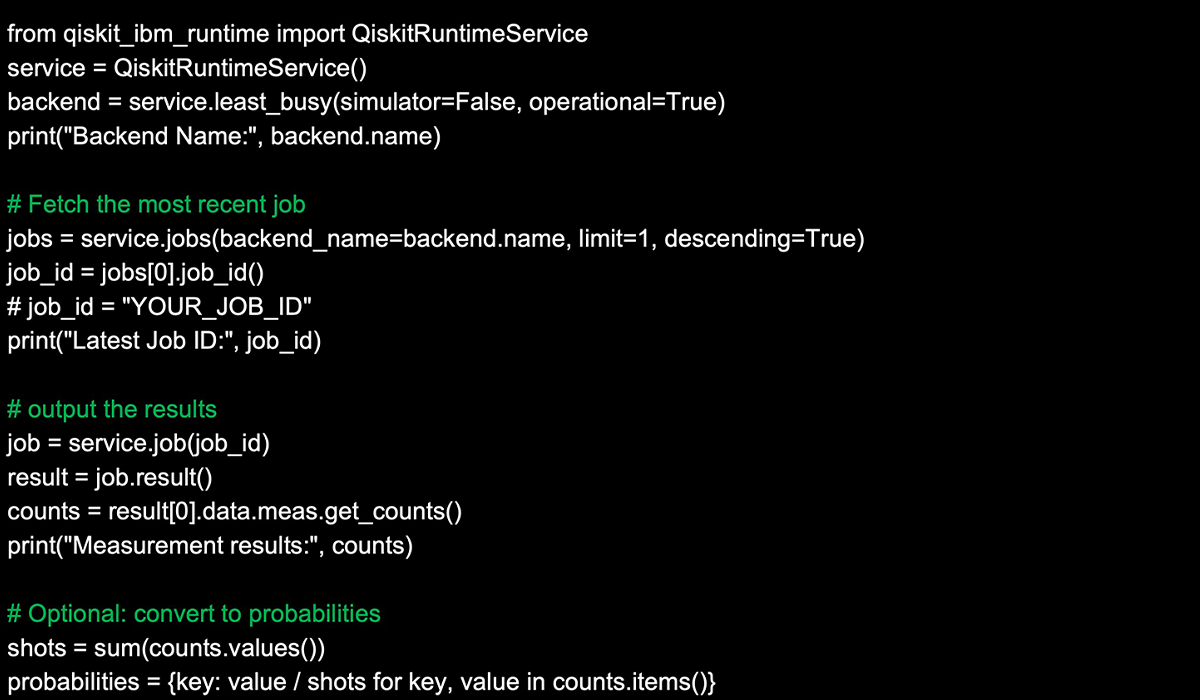Click the service.jobs call line
This screenshot has width=1200, height=700.
click(435, 239)
